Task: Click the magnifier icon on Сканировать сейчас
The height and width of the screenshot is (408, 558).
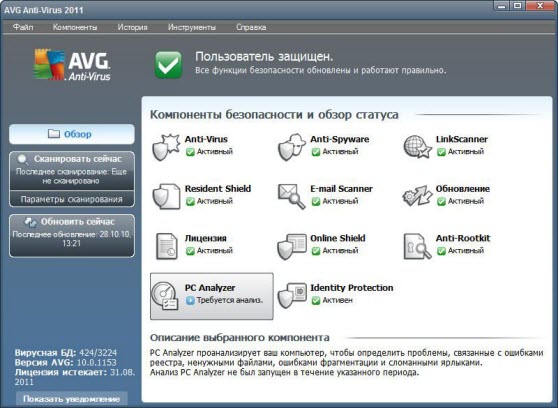Action: coord(23,160)
